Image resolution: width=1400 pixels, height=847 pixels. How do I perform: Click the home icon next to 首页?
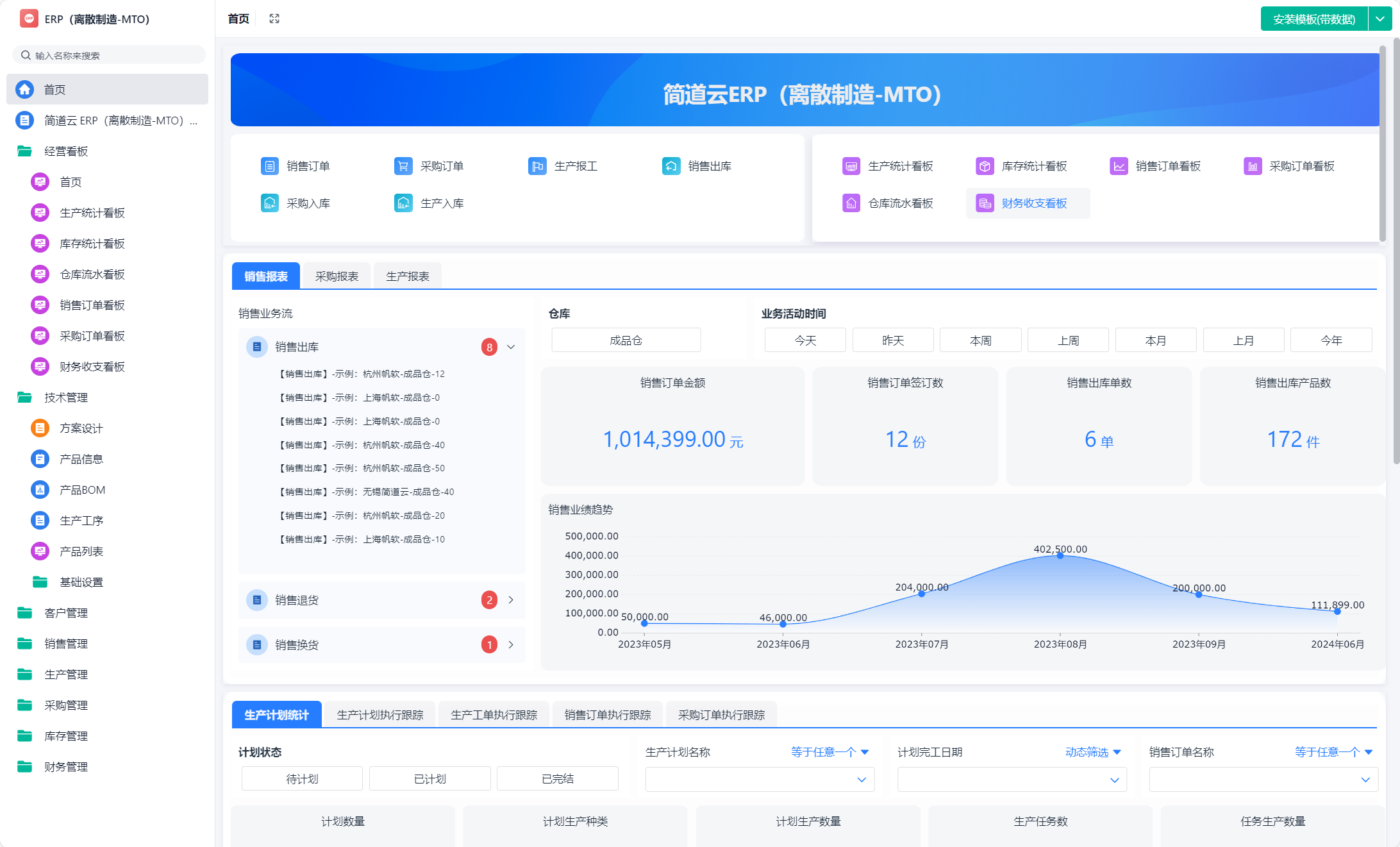point(26,89)
